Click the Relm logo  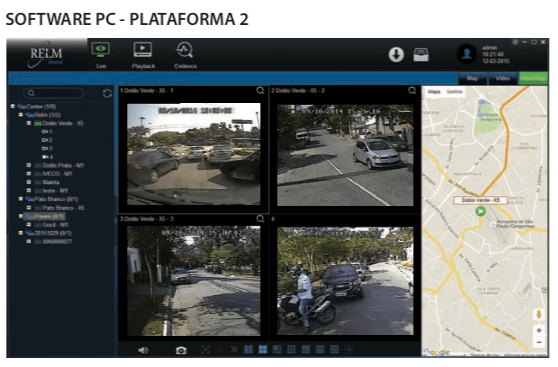[x=46, y=55]
